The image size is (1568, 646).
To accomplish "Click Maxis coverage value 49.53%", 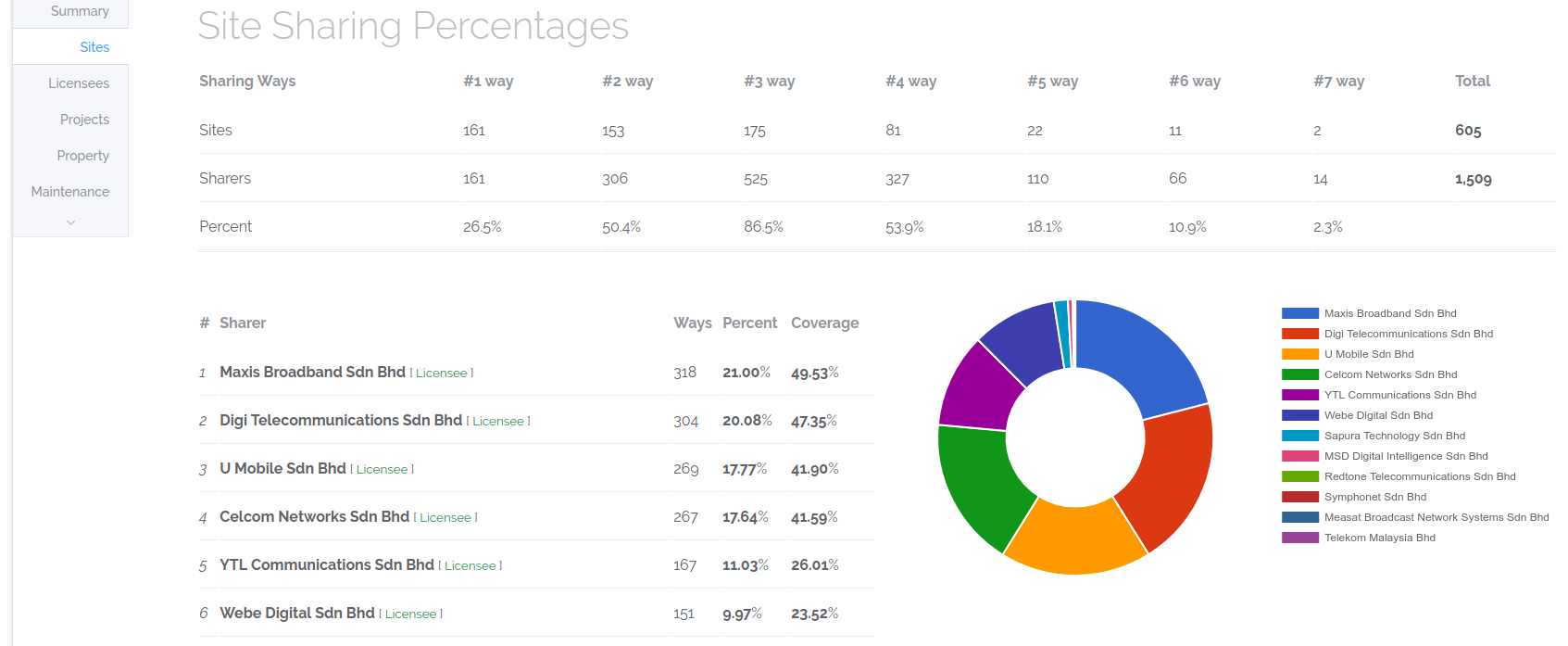I will tap(815, 373).
